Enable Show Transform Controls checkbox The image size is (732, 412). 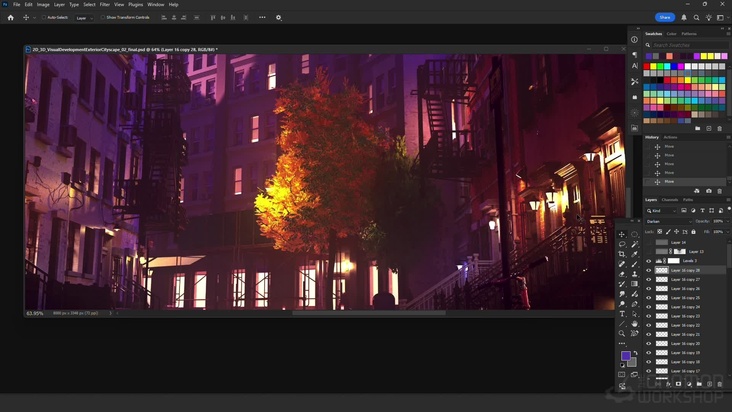pyautogui.click(x=103, y=17)
